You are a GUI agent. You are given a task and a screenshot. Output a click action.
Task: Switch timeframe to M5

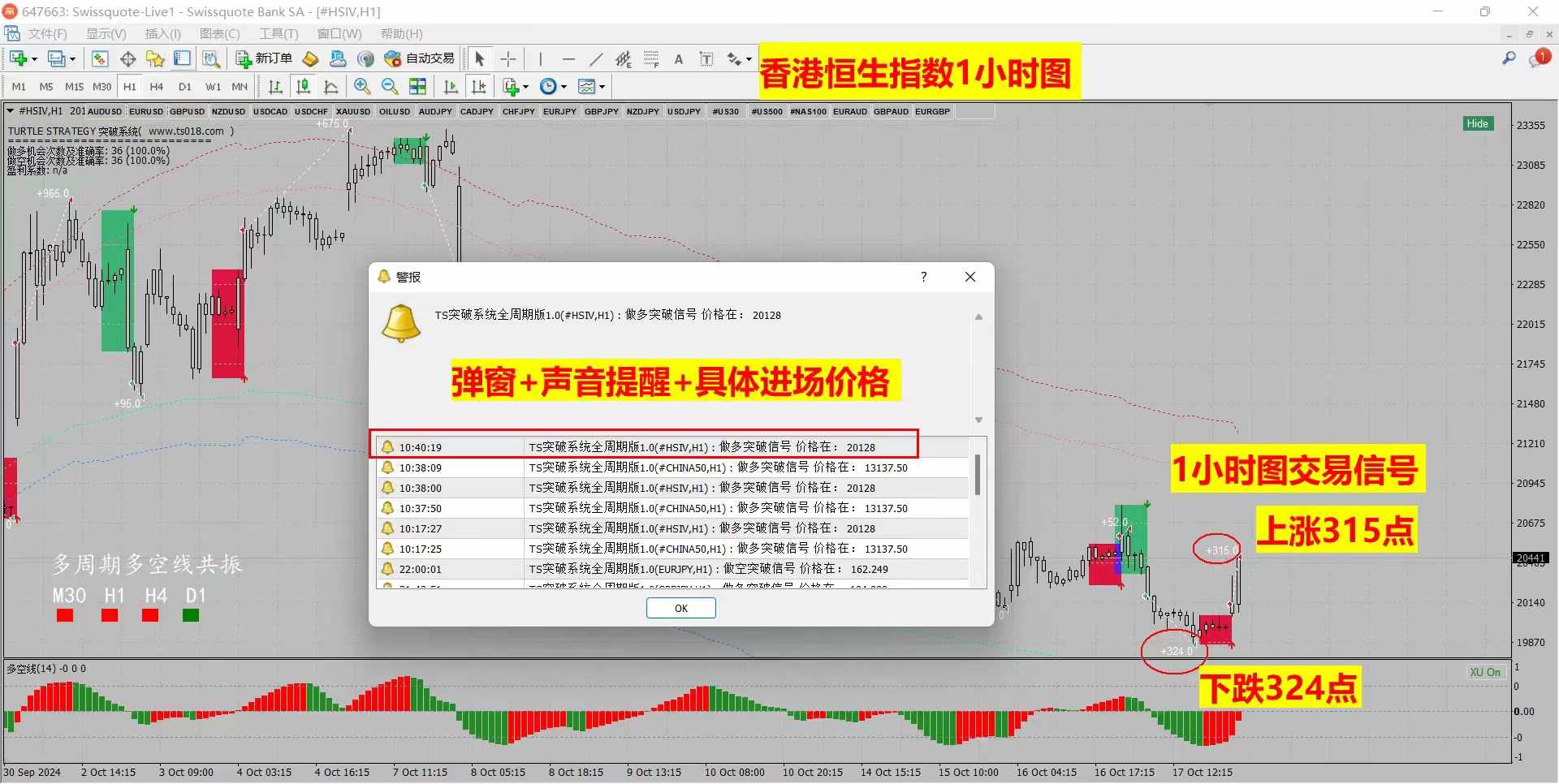pyautogui.click(x=46, y=87)
